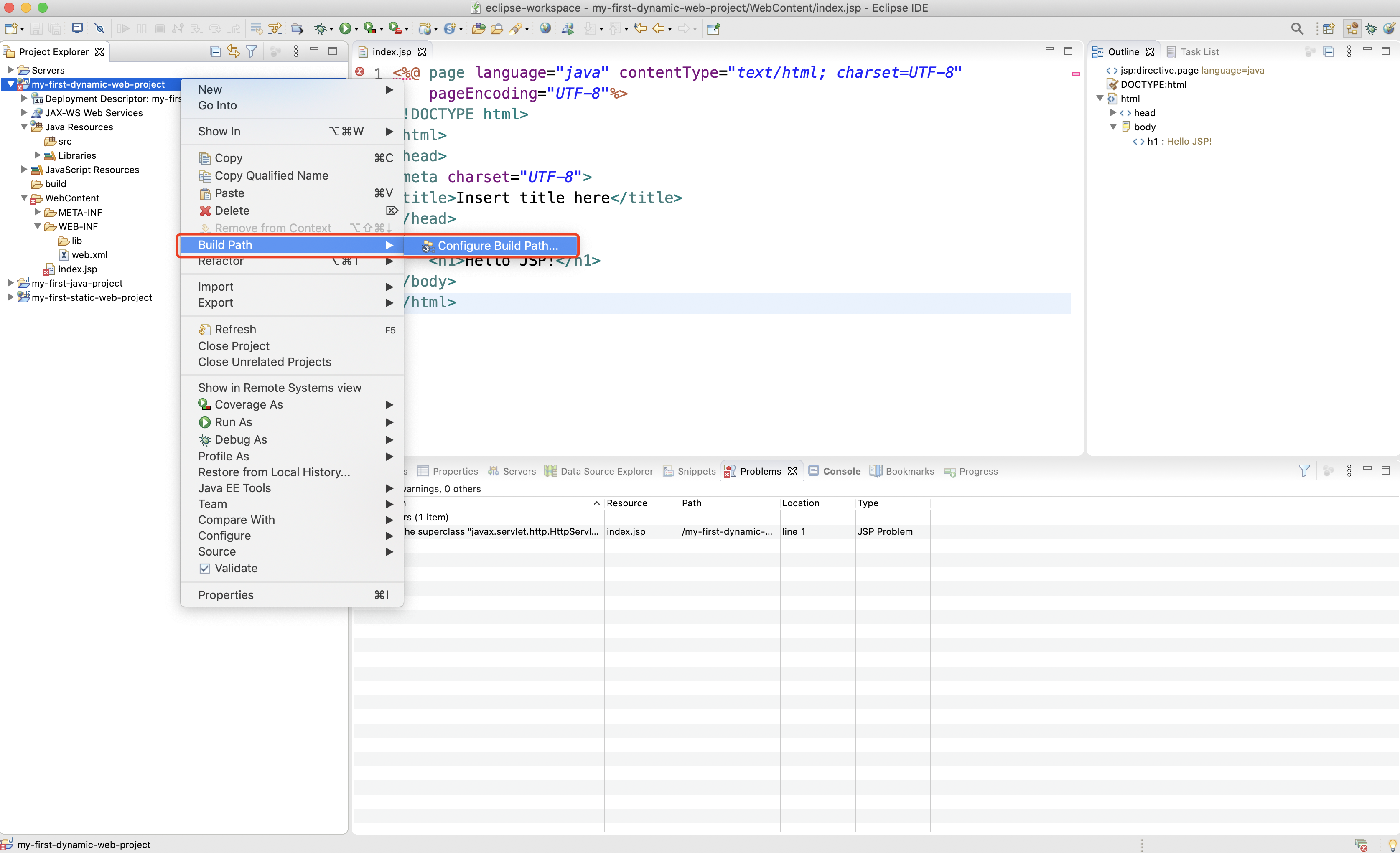The image size is (1400, 853).
Task: Click the Open Perspective icon
Action: click(1329, 28)
